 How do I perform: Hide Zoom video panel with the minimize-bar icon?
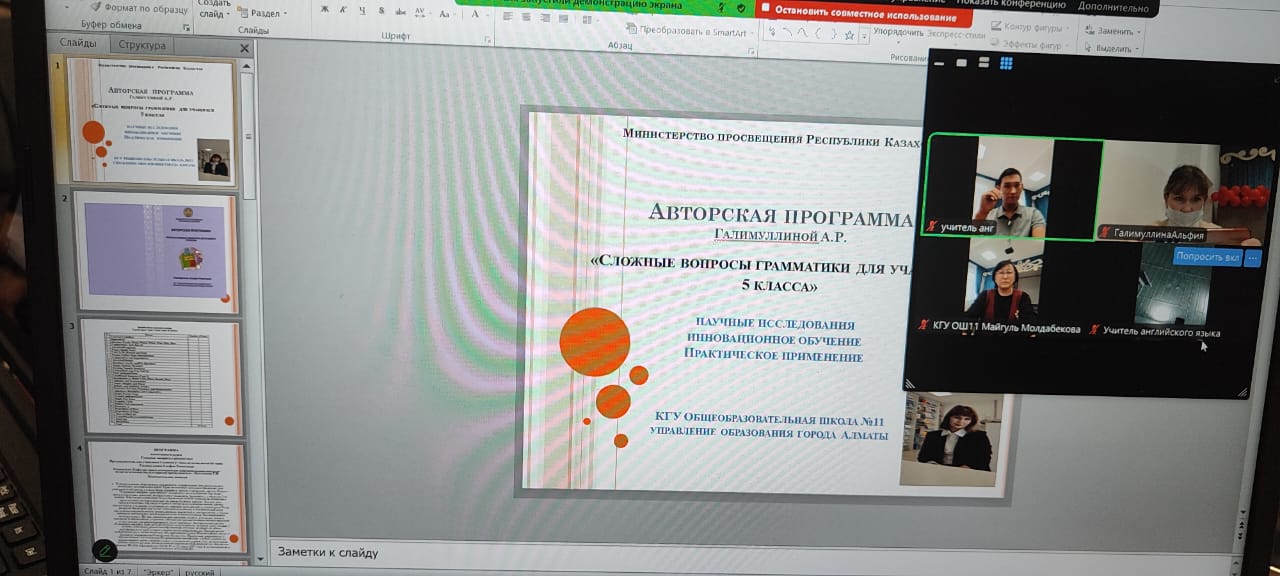pyautogui.click(x=937, y=63)
